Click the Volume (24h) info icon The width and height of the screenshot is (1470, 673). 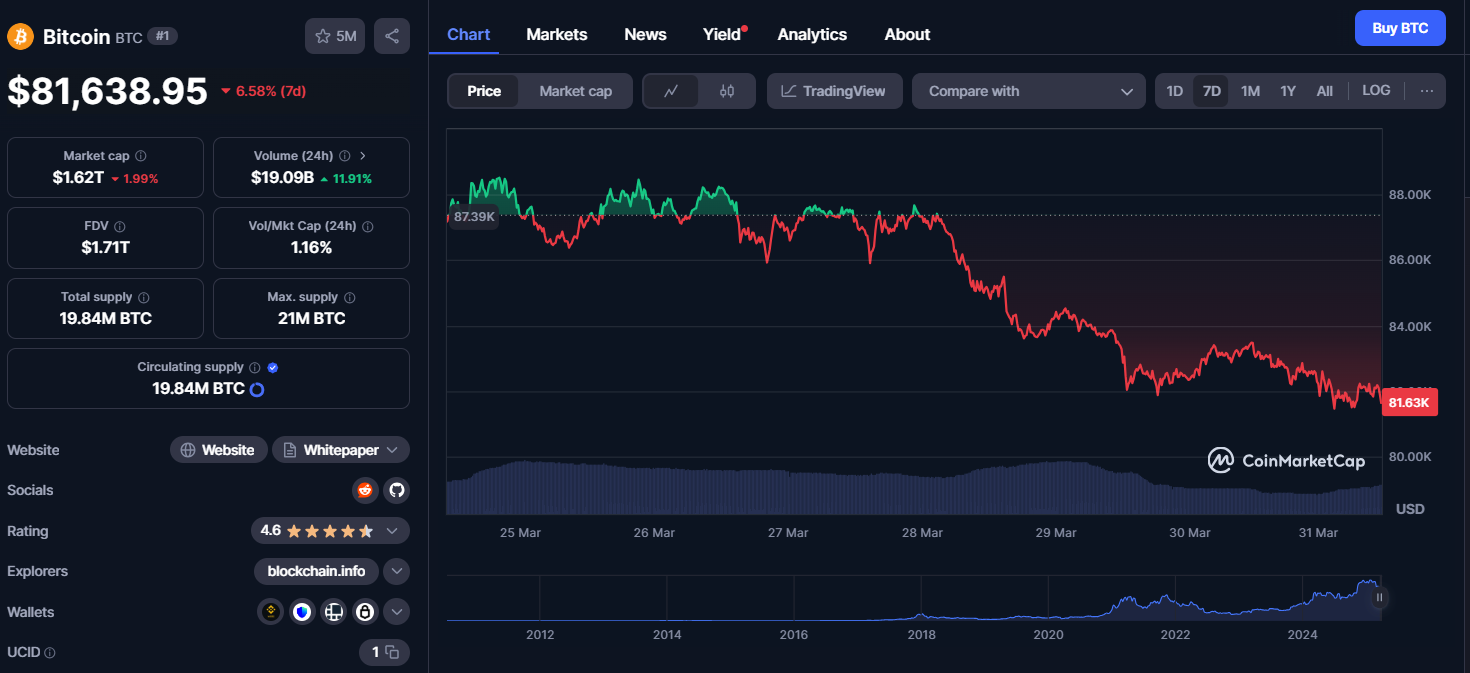(345, 156)
